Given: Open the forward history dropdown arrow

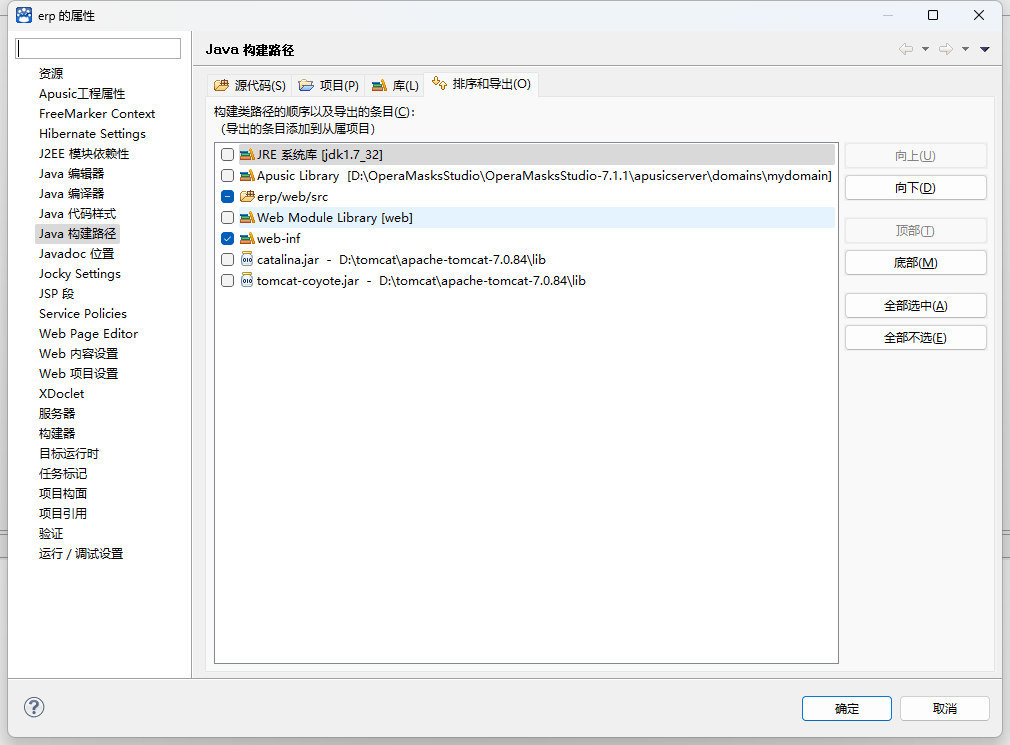Looking at the screenshot, I should click(966, 49).
